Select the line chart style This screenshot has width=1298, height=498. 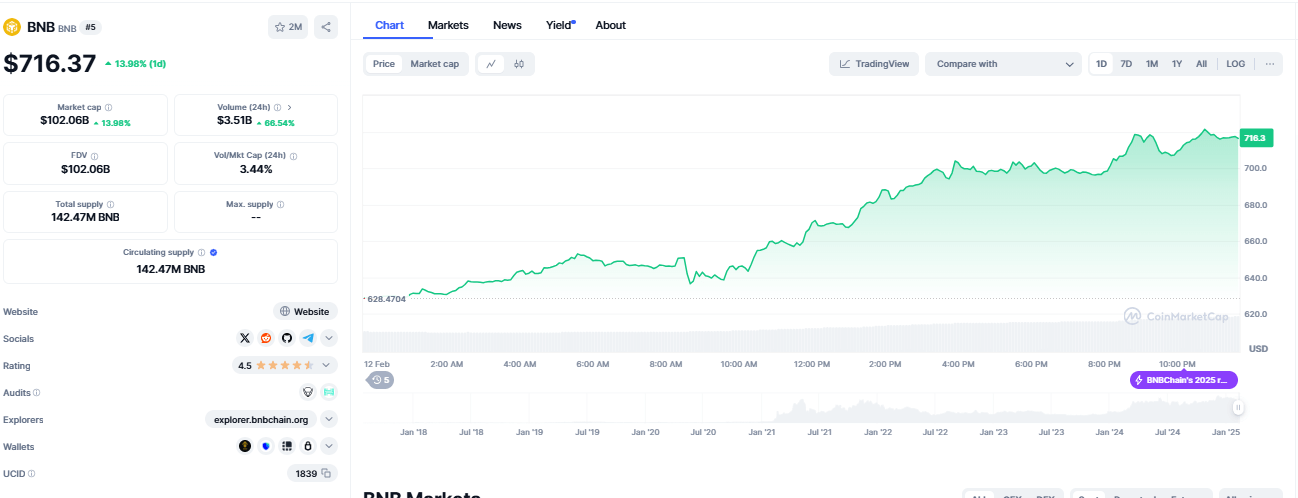tap(491, 64)
